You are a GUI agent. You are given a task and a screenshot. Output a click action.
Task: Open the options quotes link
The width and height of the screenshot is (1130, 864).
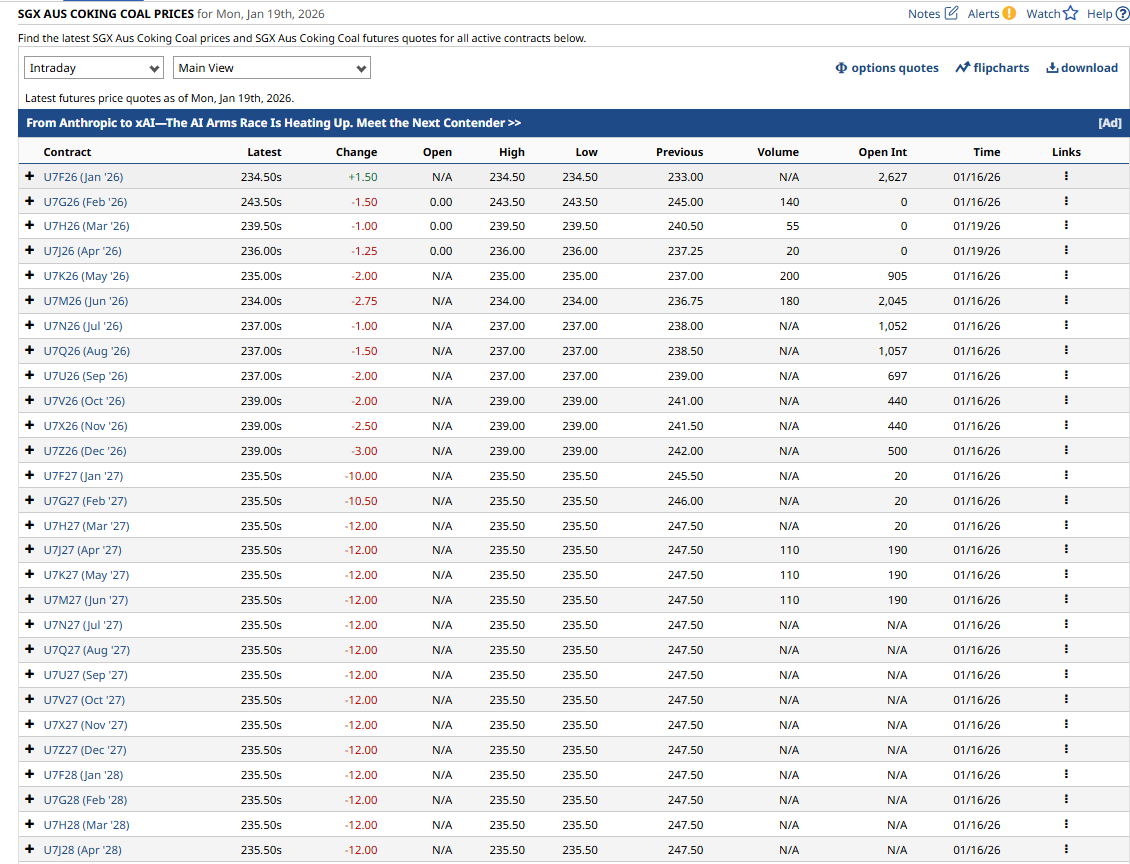pos(887,68)
